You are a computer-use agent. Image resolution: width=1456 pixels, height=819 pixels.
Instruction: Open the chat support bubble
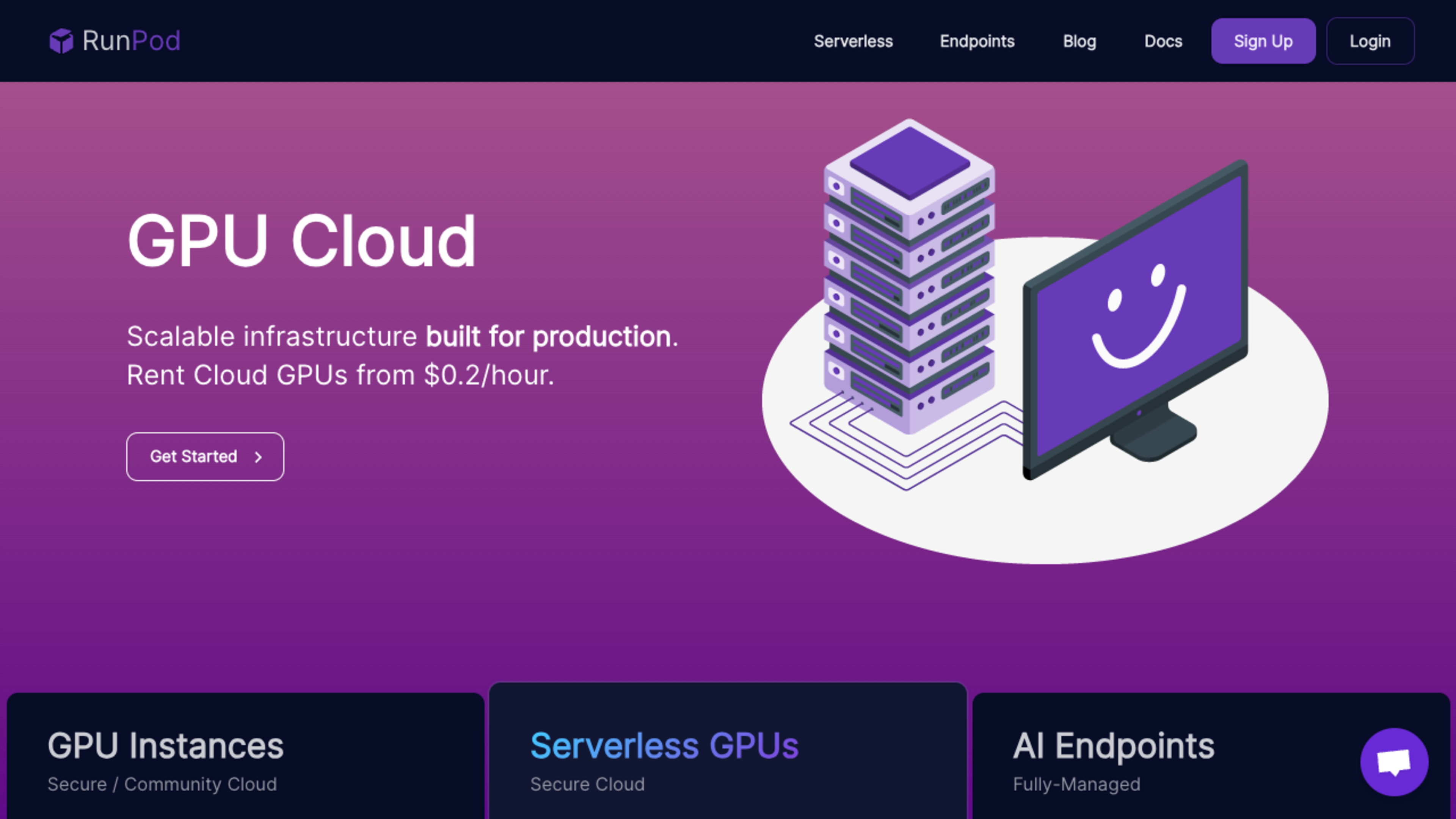tap(1394, 761)
